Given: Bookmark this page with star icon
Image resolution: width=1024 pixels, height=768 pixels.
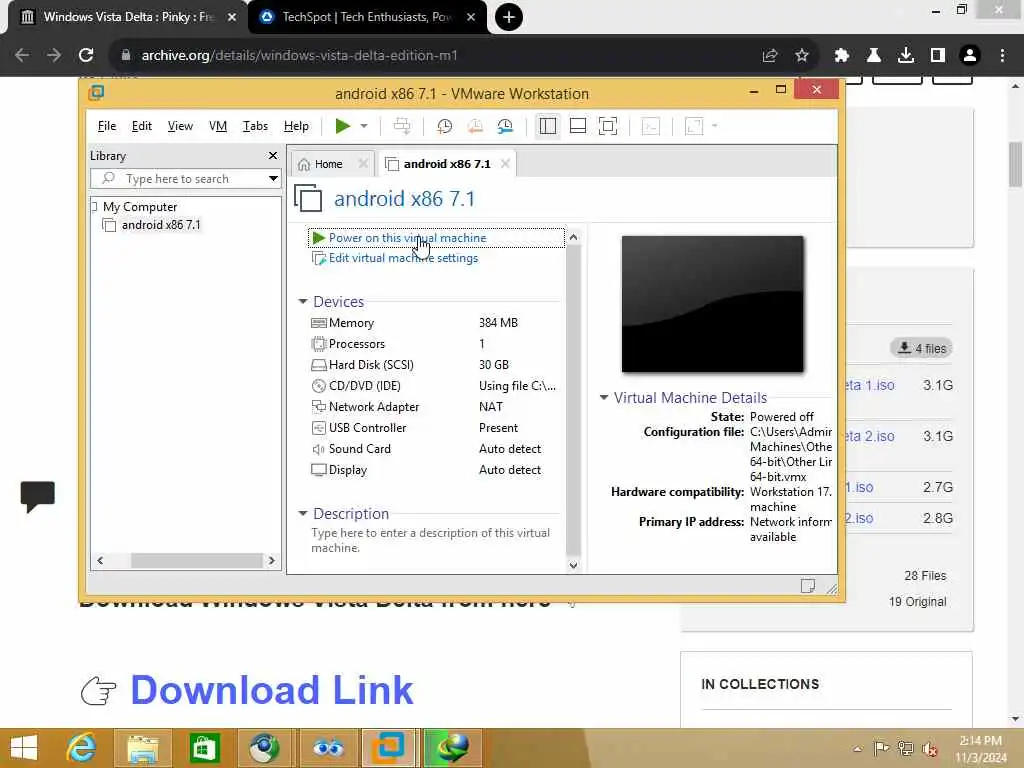Looking at the screenshot, I should [x=801, y=56].
